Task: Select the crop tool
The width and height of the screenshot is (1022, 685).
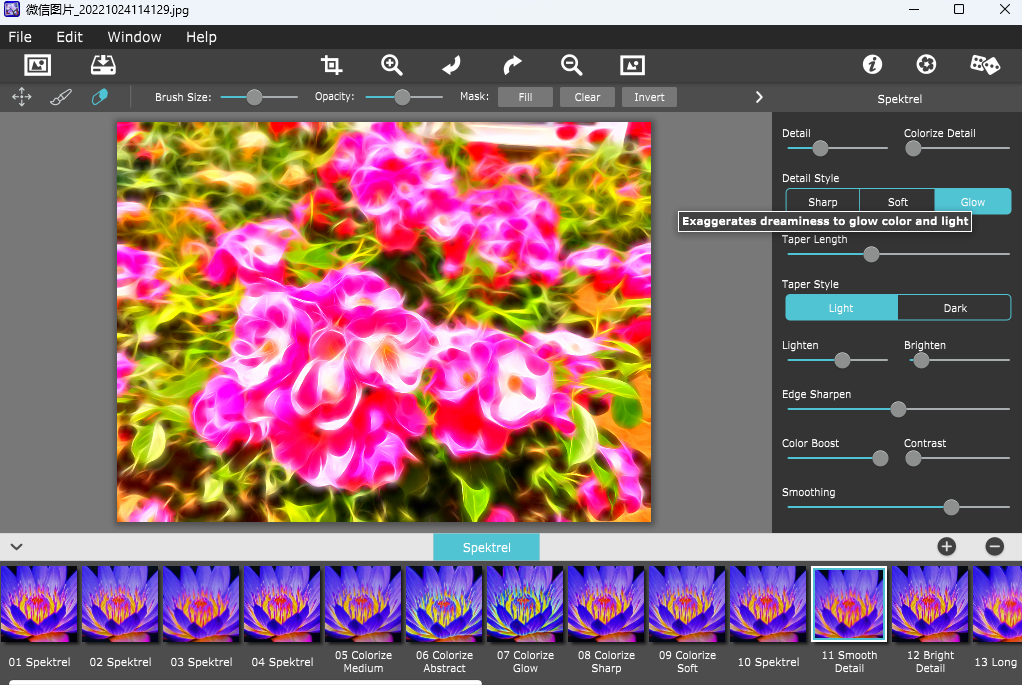Action: 331,65
